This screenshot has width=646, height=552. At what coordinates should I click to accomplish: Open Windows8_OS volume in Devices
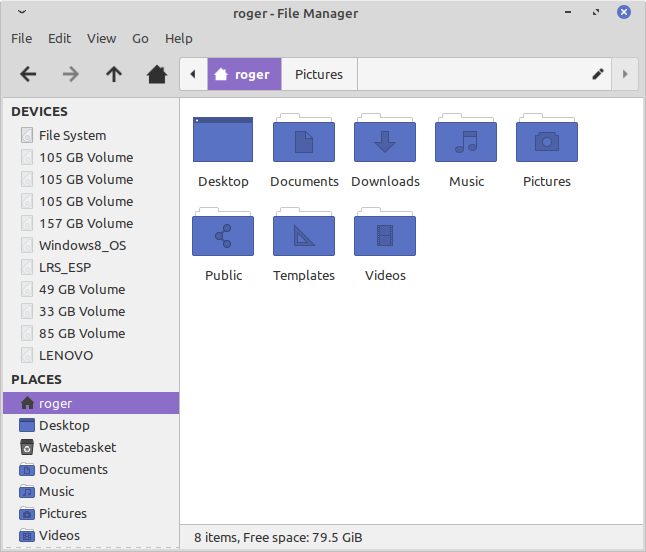click(x=82, y=245)
